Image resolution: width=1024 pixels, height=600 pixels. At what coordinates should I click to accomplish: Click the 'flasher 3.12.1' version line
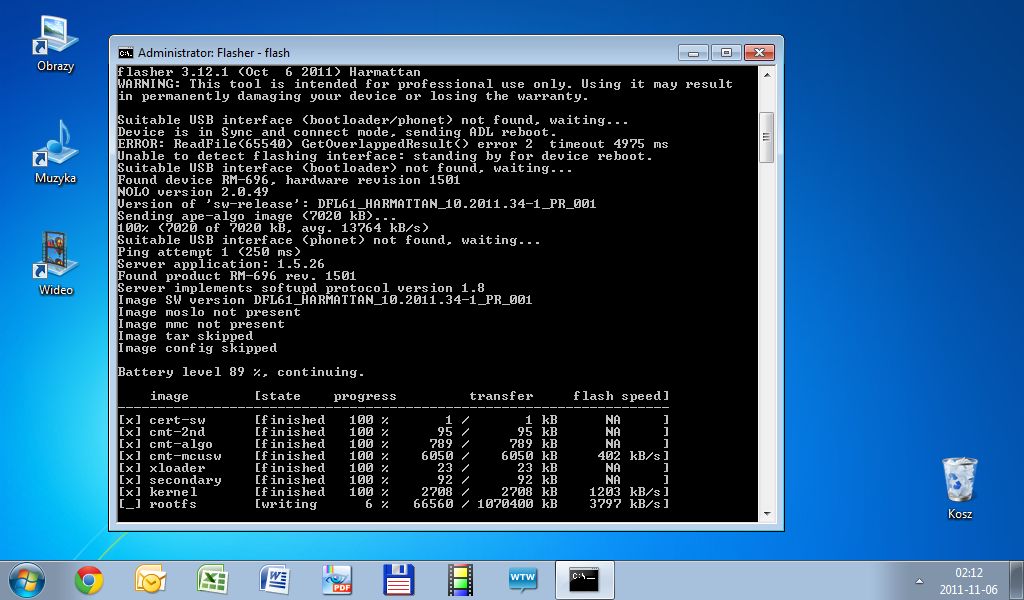click(x=269, y=72)
